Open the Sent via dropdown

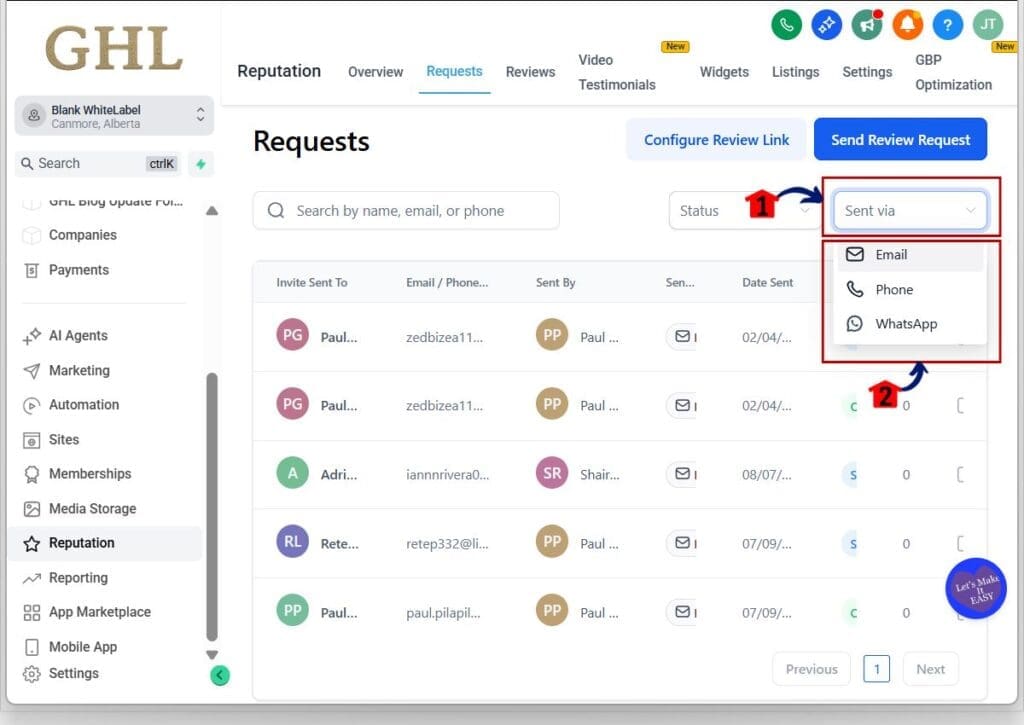(908, 210)
